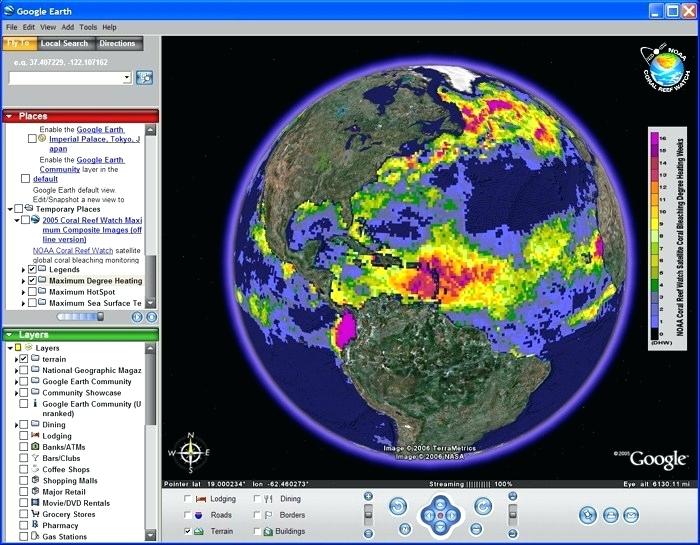Pan the globe right with the arrow
Viewport: 700px width, 545px height.
click(452, 516)
